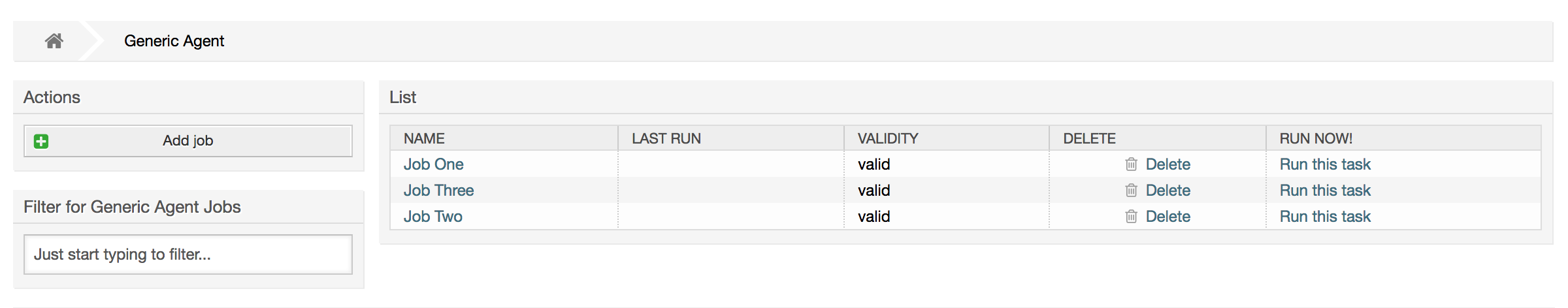
Task: Delete the Job One task
Action: click(1168, 164)
